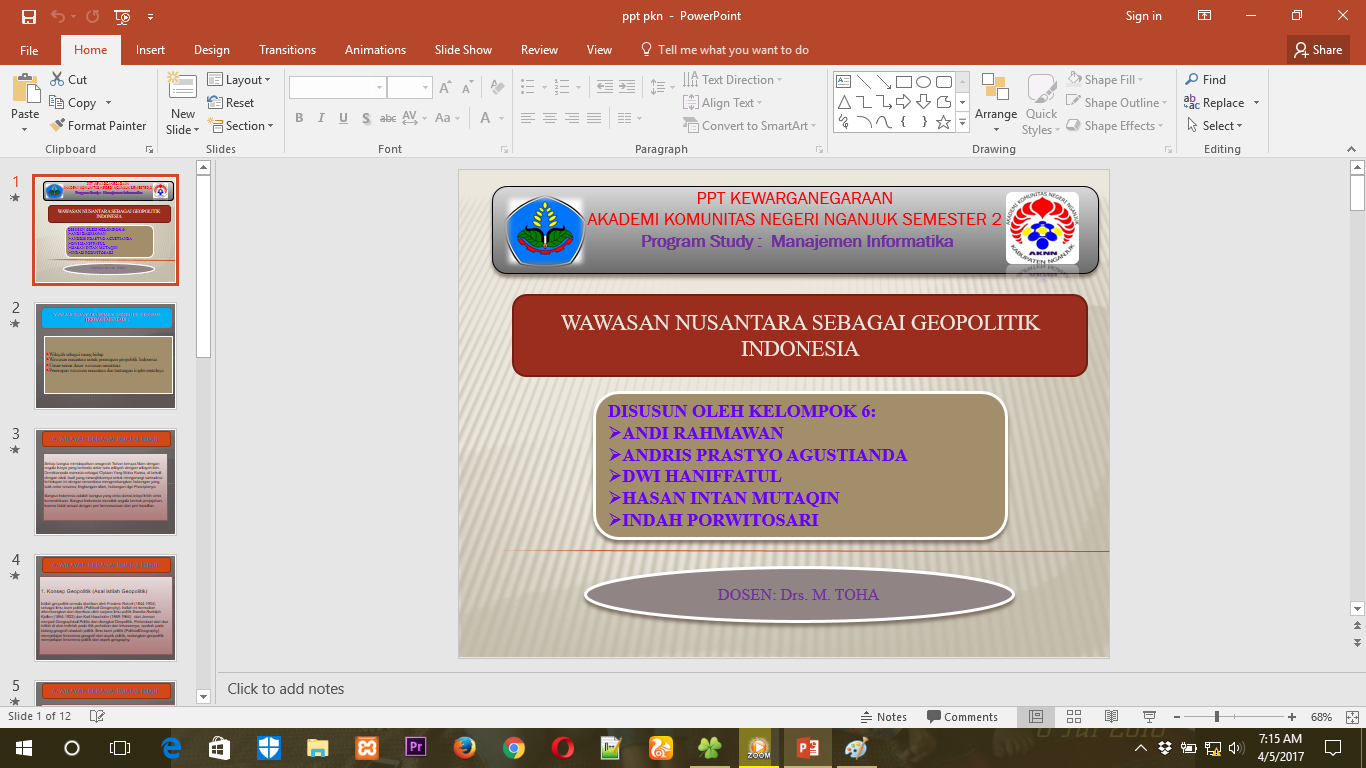
Task: Toggle Notes pane in status bar
Action: 884,716
